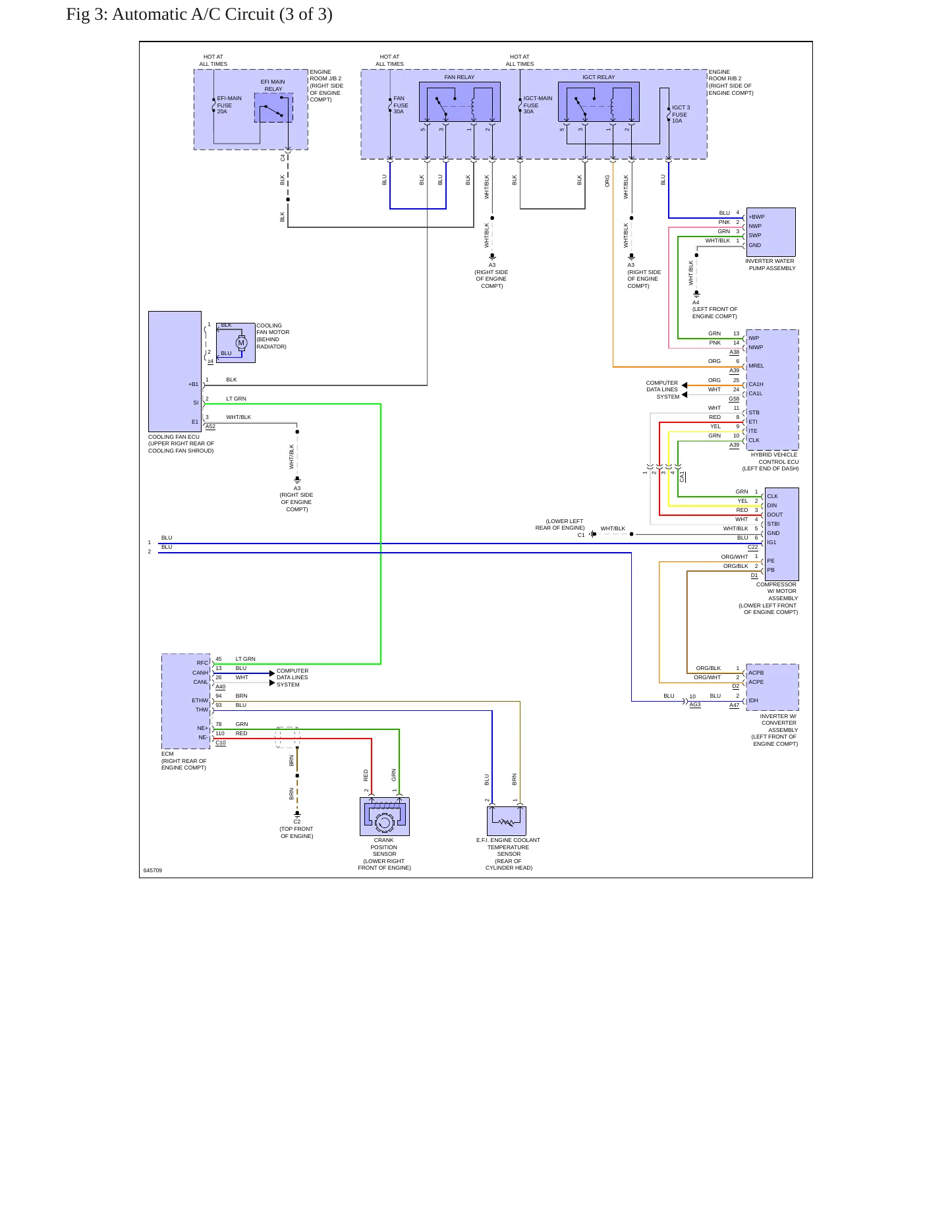Click the 'NIWP' terminal label
This screenshot has height=1232, width=952.
click(x=756, y=347)
